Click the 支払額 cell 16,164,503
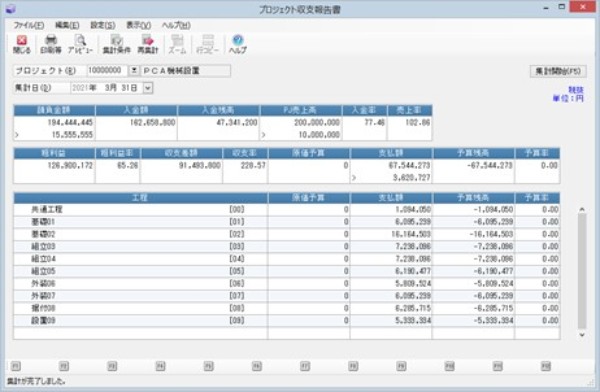 tap(411, 234)
